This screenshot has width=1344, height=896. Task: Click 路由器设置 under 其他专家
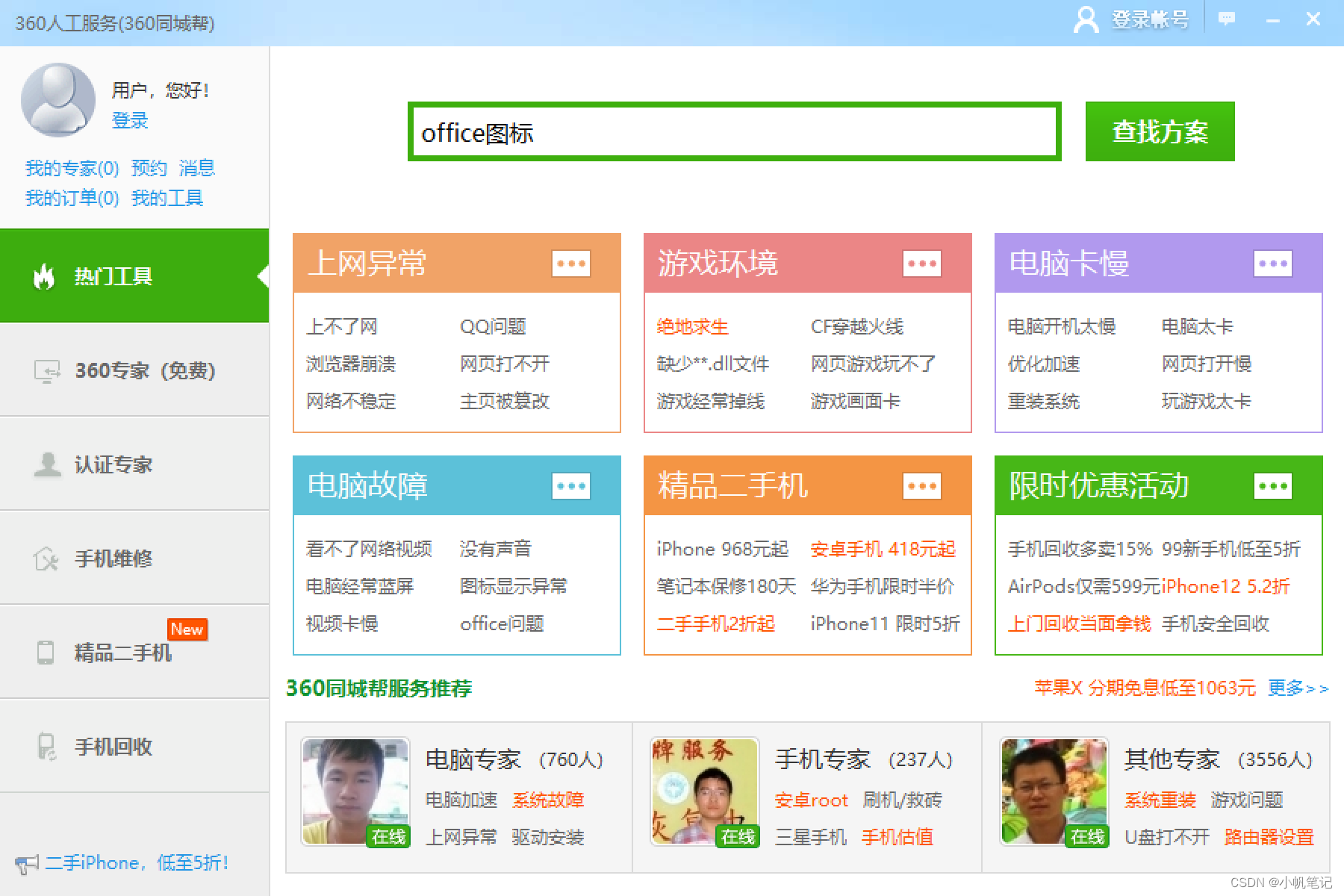1269,837
